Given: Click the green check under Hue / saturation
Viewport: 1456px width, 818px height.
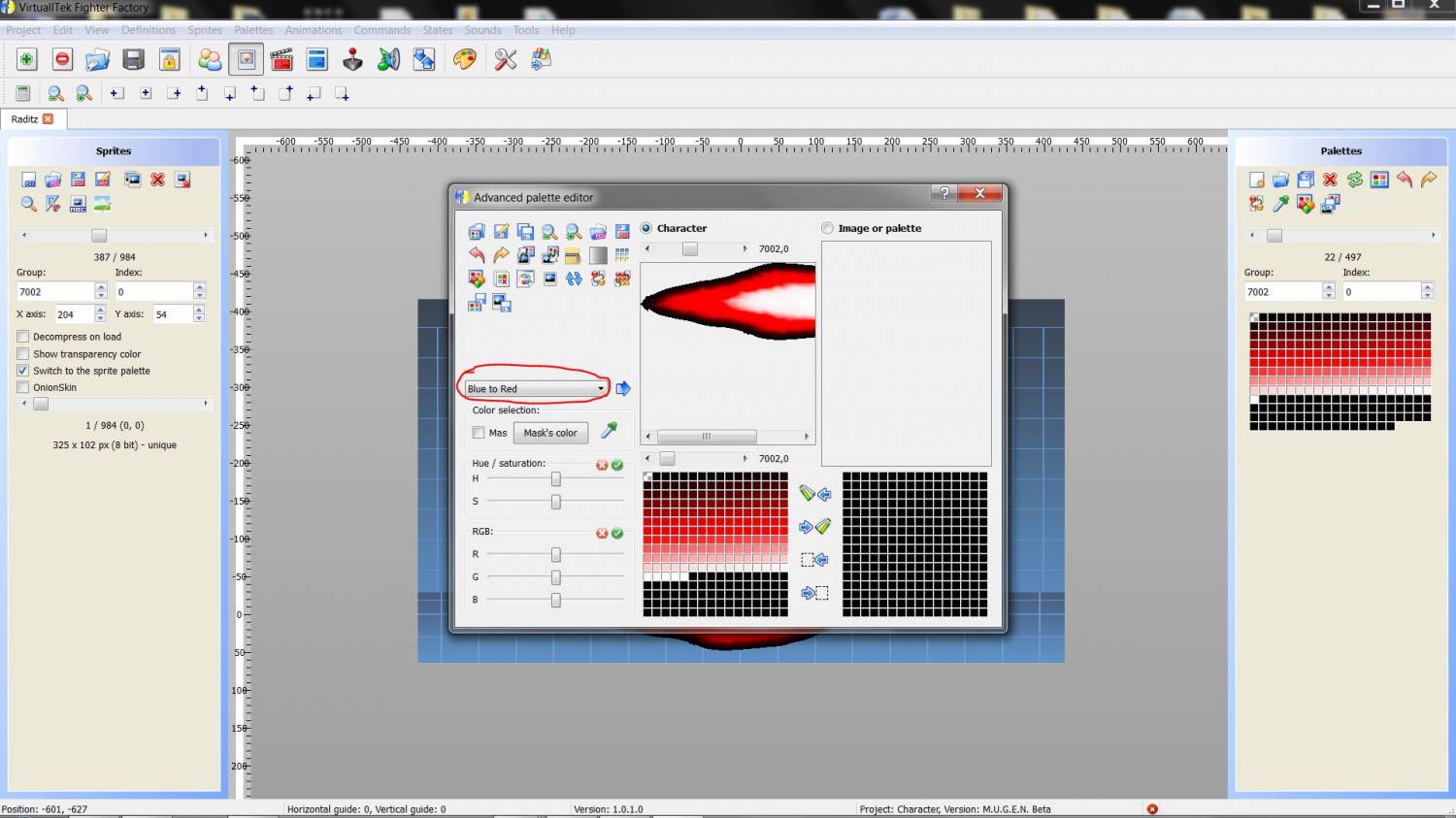Looking at the screenshot, I should (x=617, y=465).
